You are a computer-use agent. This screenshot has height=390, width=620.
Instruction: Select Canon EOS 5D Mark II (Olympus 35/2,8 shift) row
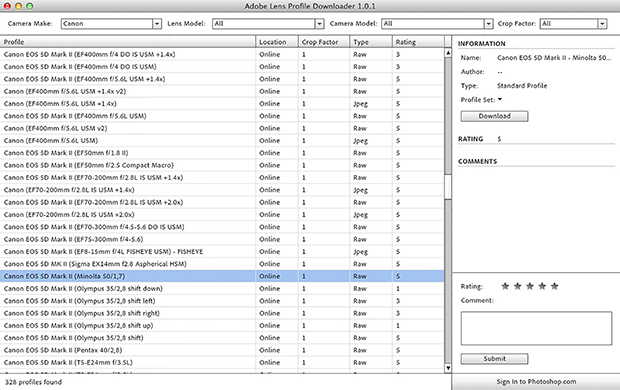point(222,338)
